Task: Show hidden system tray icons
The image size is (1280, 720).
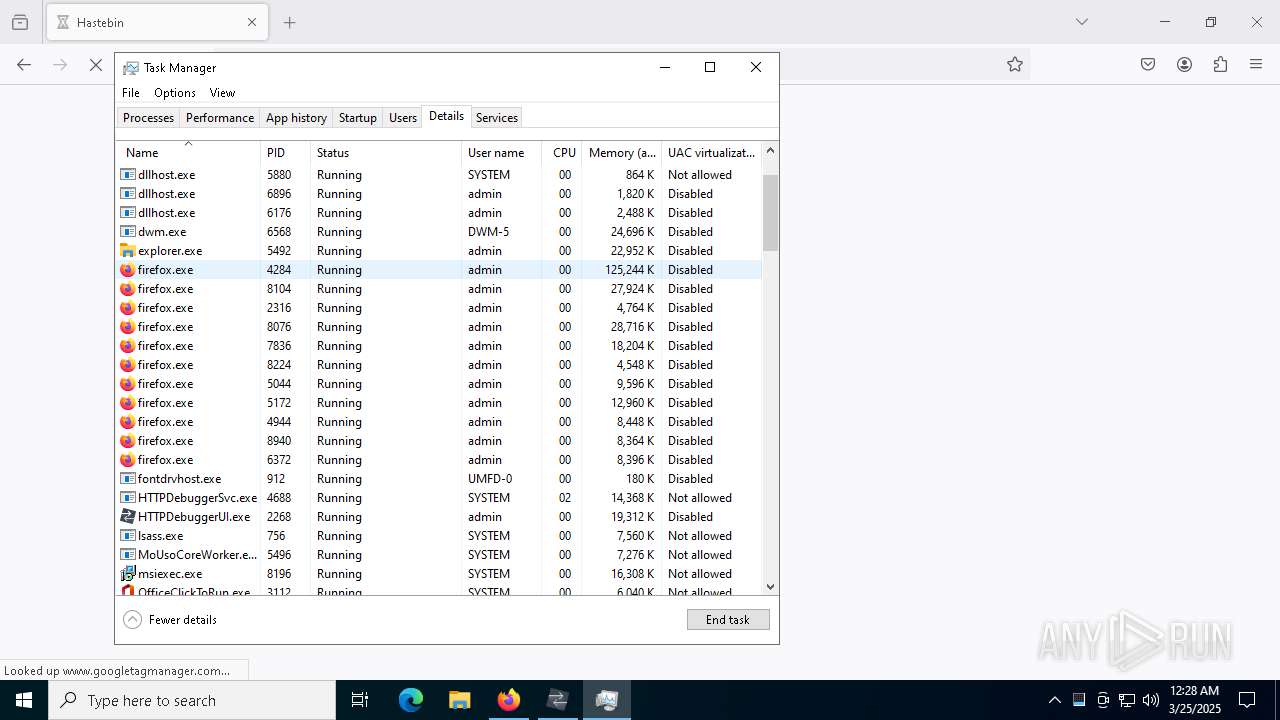Action: click(1054, 700)
